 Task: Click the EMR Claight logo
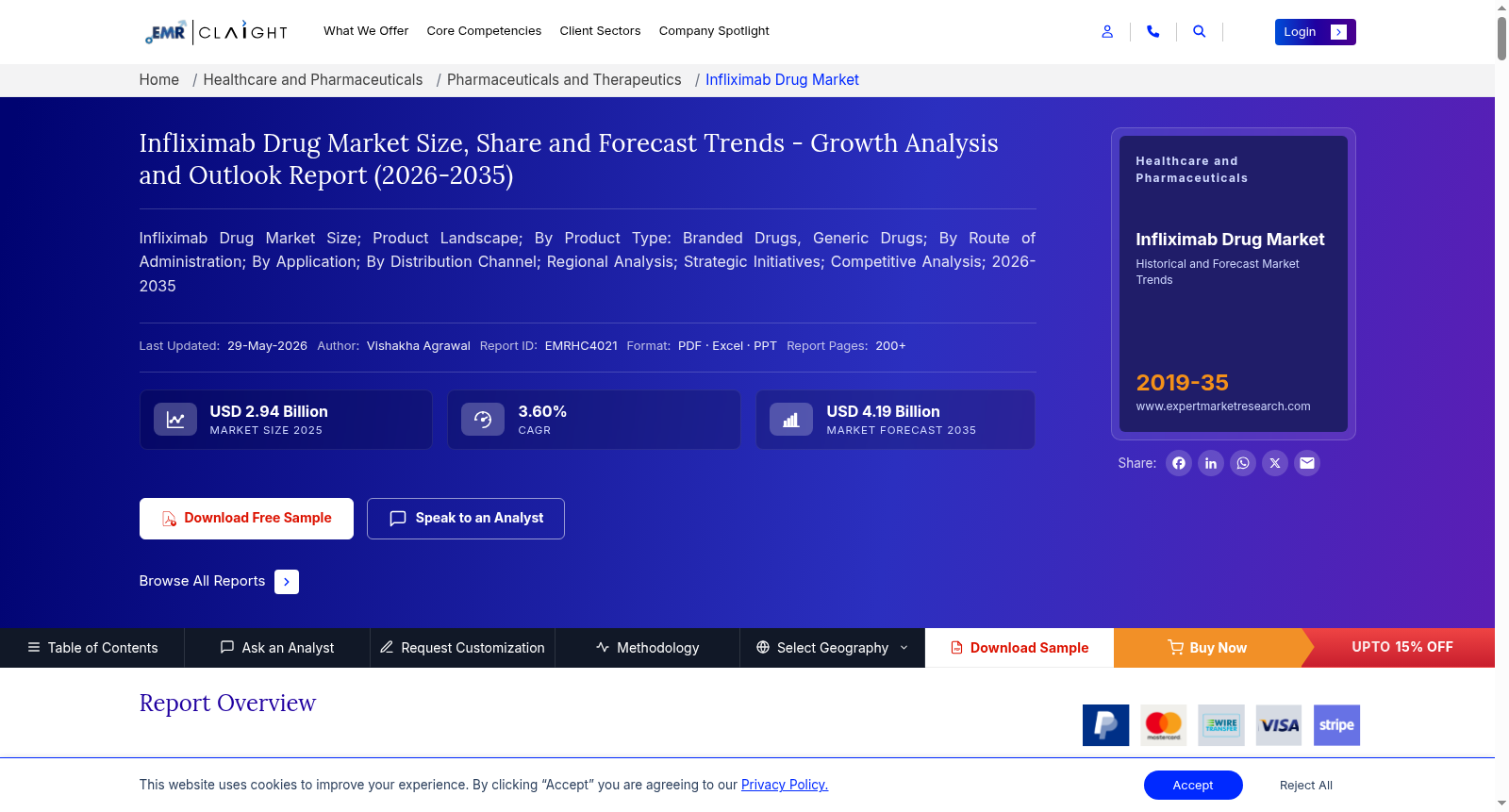click(x=216, y=32)
